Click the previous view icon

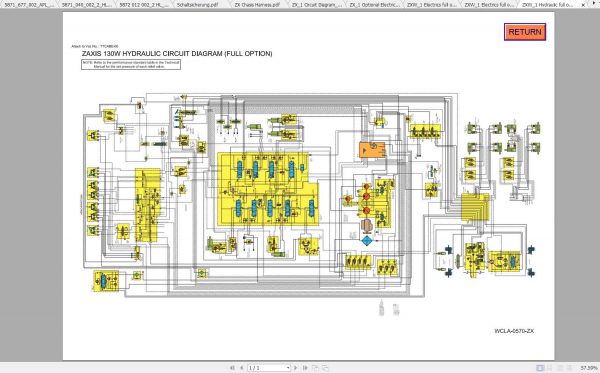coord(315,368)
